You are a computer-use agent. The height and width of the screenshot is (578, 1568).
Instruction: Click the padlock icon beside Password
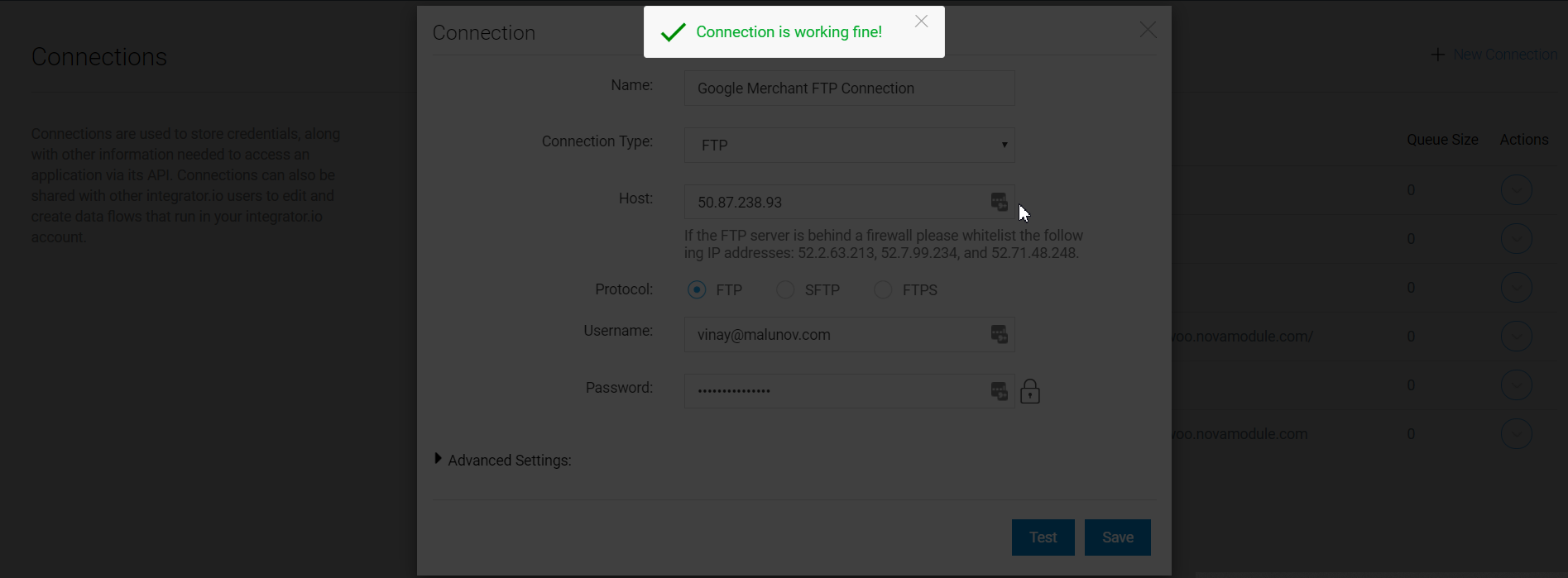1030,391
